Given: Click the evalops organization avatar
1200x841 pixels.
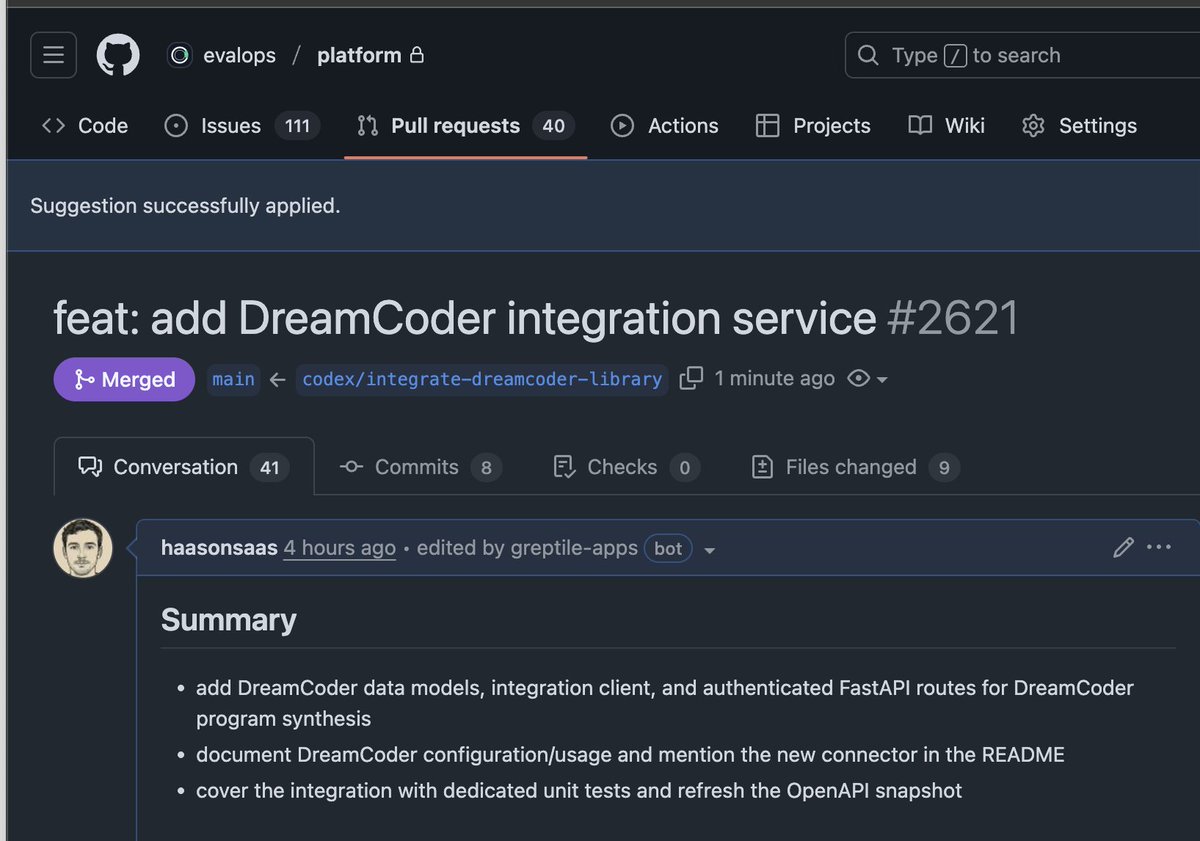Looking at the screenshot, I should click(x=180, y=56).
